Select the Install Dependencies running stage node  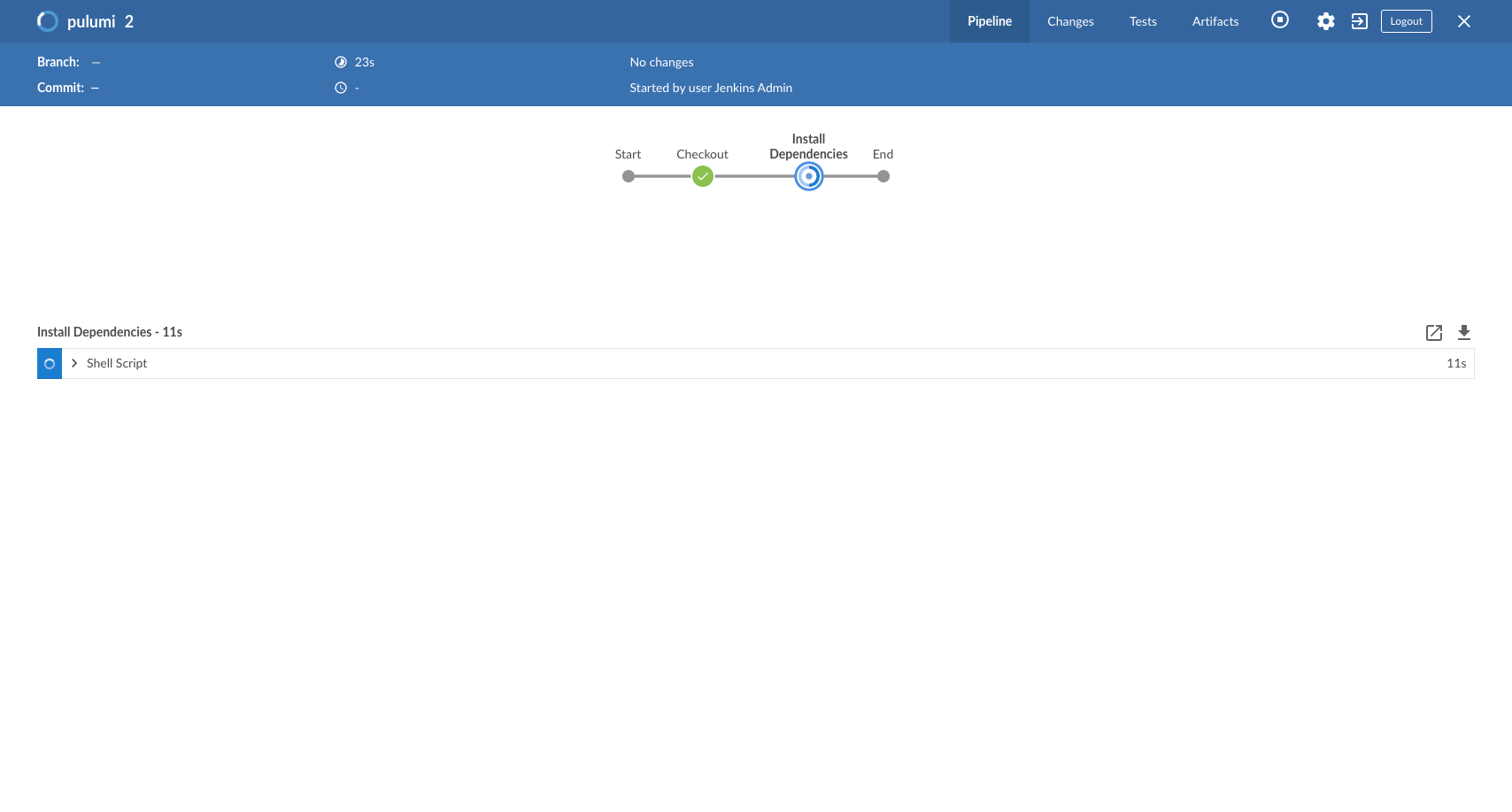click(x=809, y=176)
